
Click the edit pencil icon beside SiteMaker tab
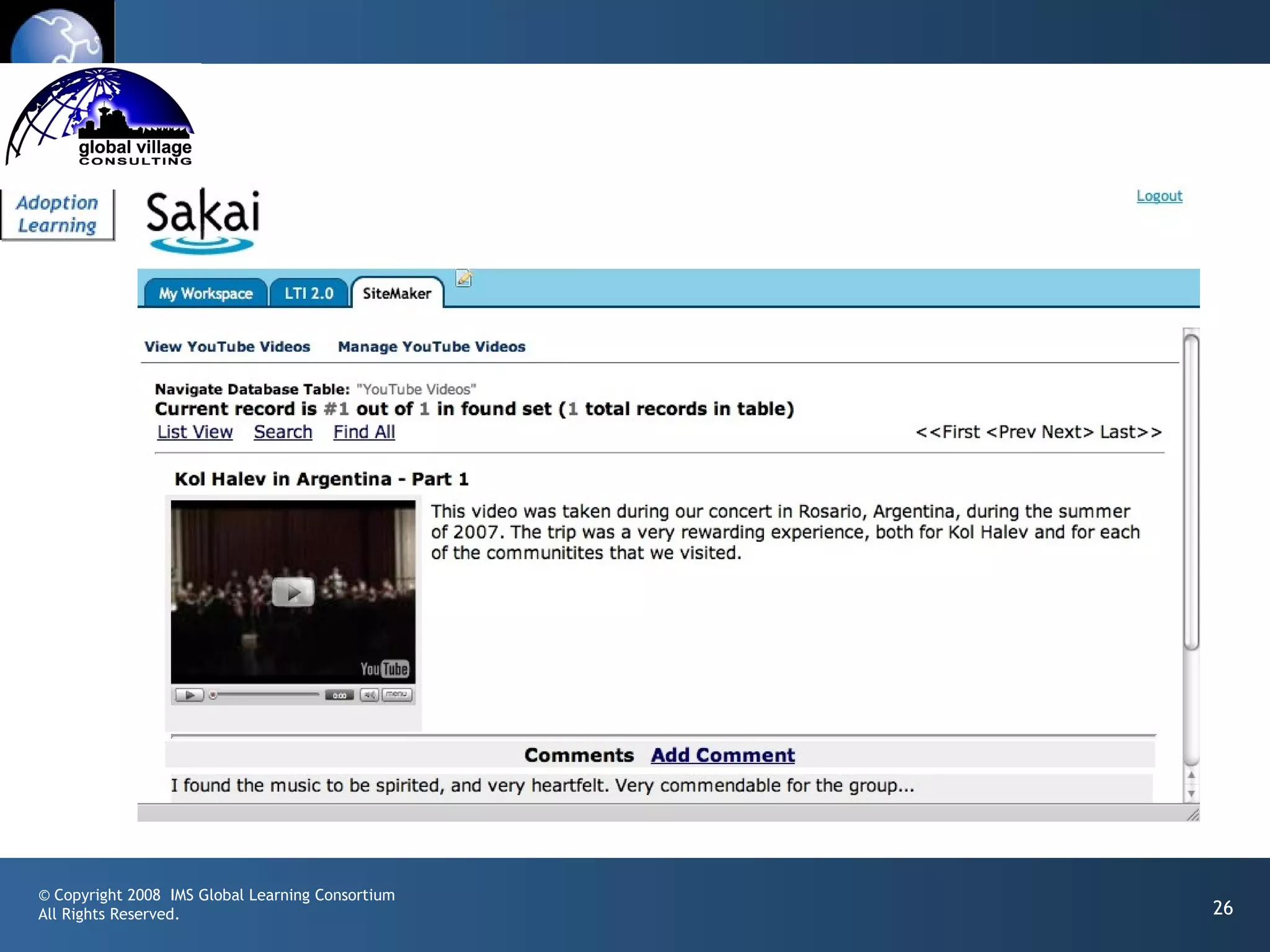point(464,278)
